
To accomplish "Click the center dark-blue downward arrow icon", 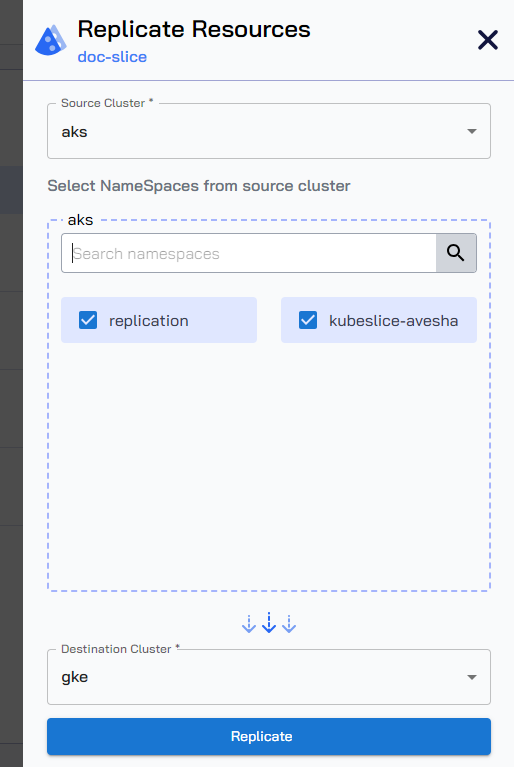I will (269, 622).
